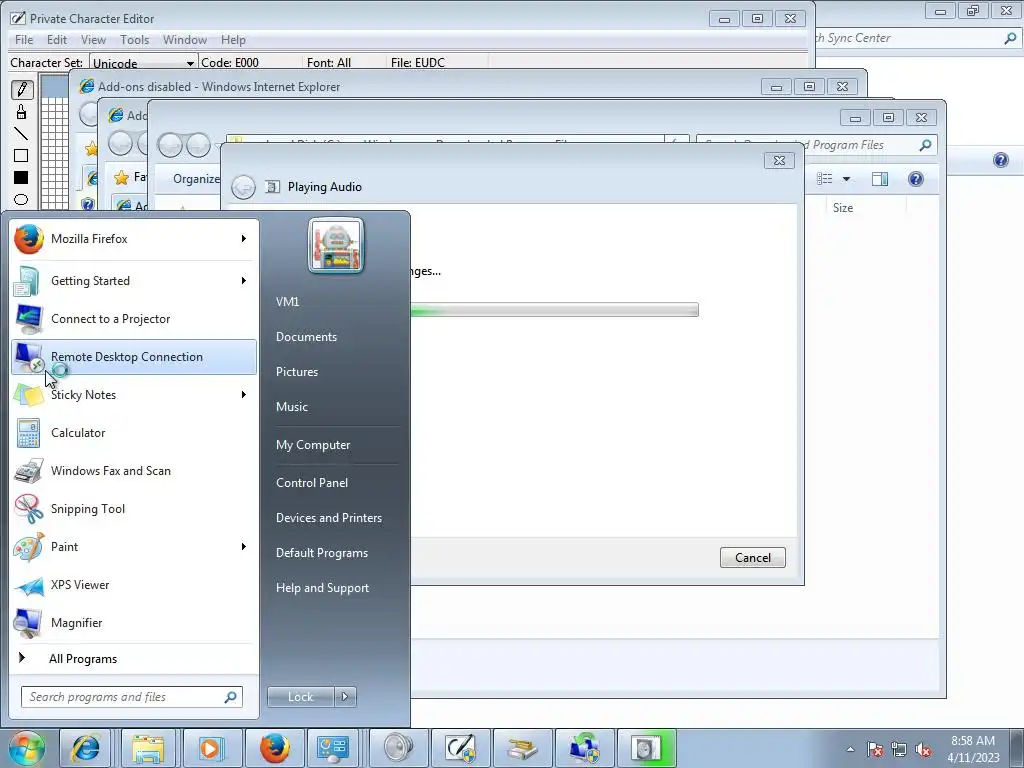1024x768 pixels.
Task: Click the Search programs and files box
Action: [132, 697]
